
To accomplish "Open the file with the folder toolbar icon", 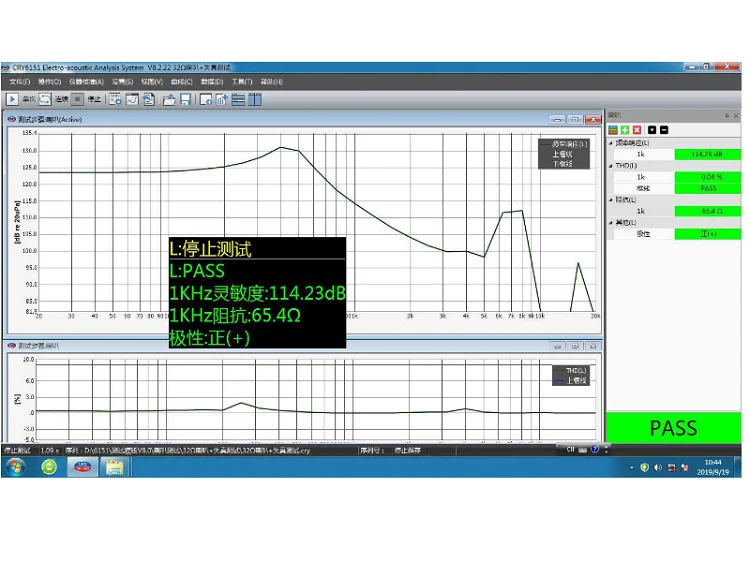I will pyautogui.click(x=168, y=99).
